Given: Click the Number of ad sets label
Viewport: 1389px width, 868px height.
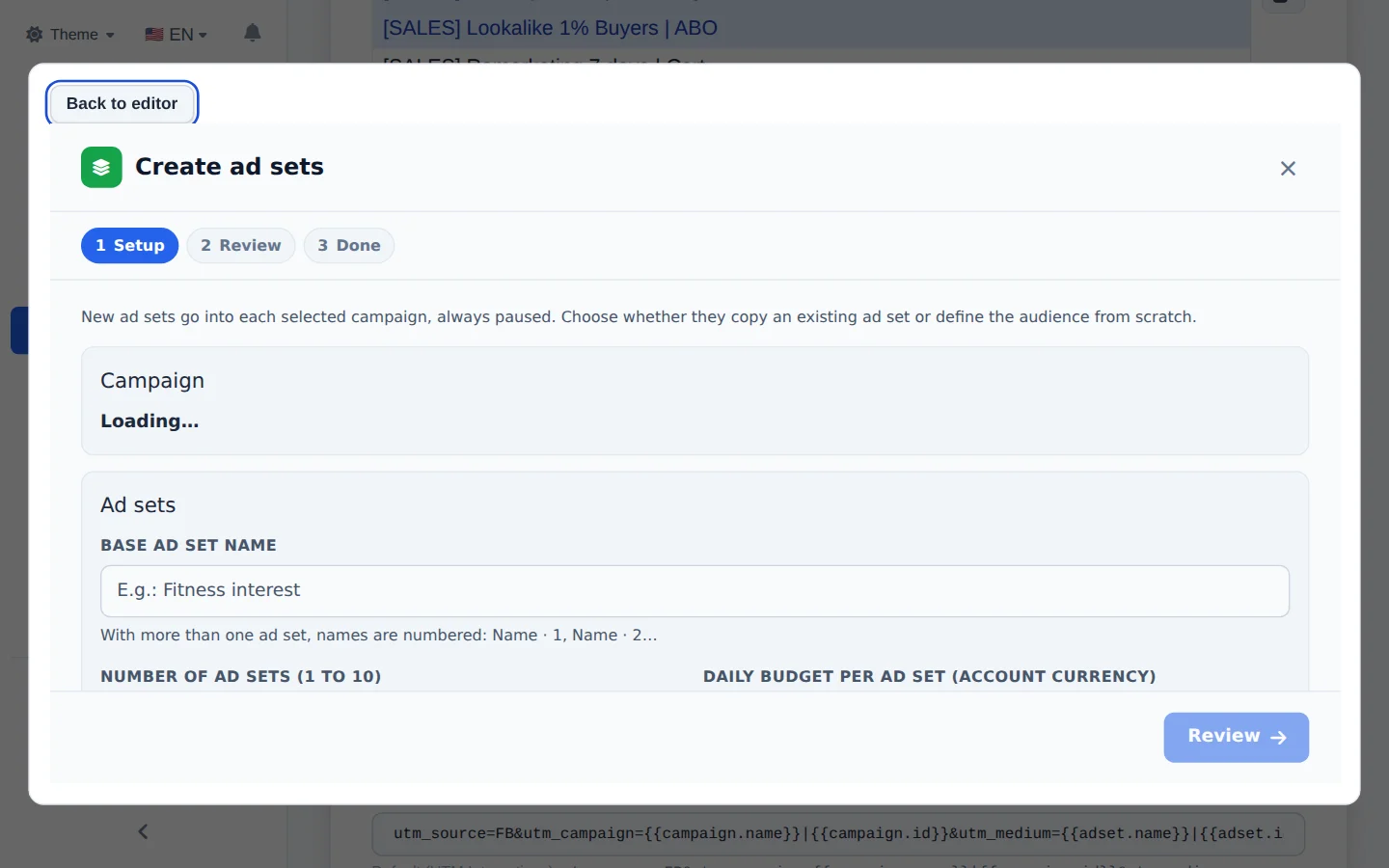Looking at the screenshot, I should point(241,677).
